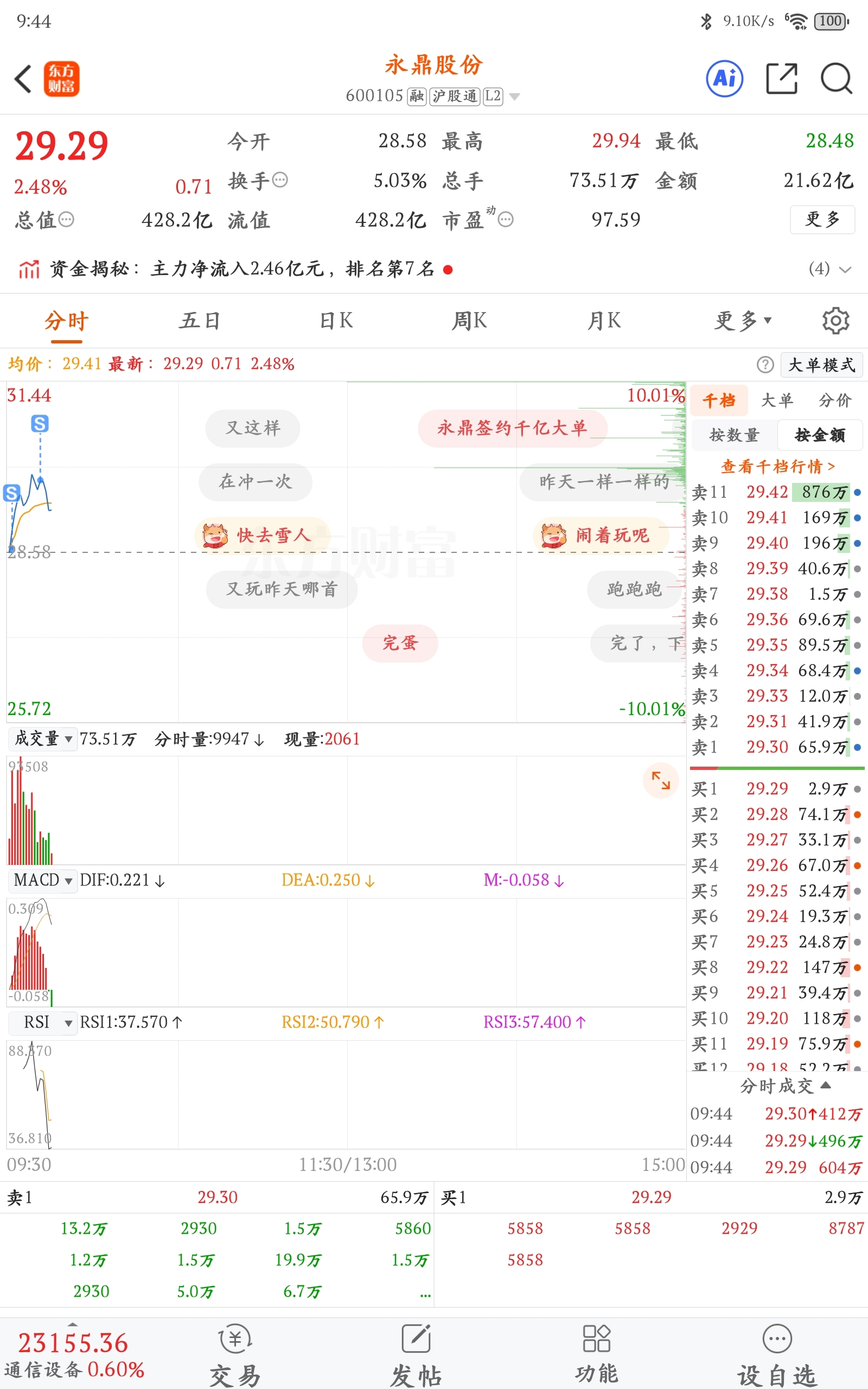The image size is (868, 1389).
Task: Expand the stock code dropdown arrow
Action: pyautogui.click(x=515, y=97)
